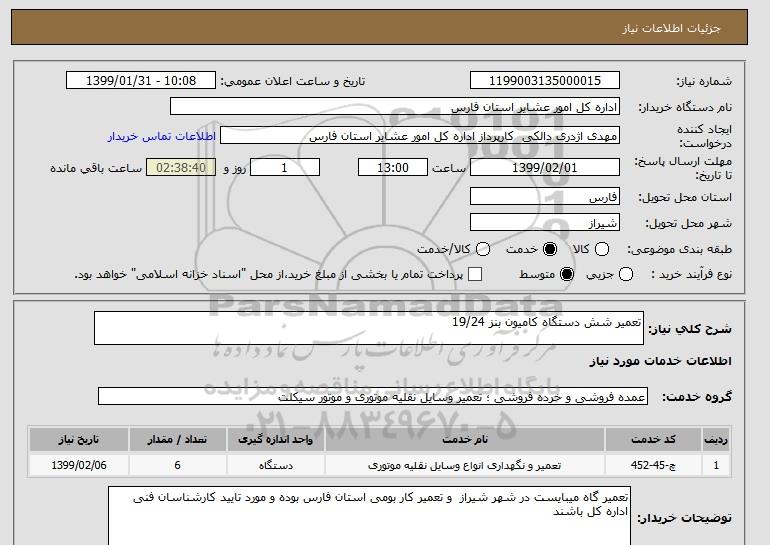This screenshot has width=770, height=545.
Task: Click the label توضیحات خریدار
Action: pos(685,518)
